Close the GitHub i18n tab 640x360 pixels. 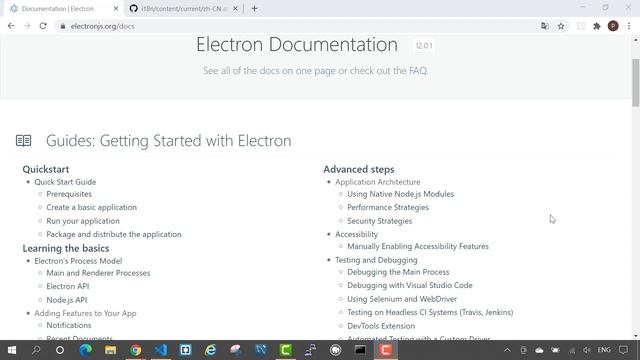235,8
